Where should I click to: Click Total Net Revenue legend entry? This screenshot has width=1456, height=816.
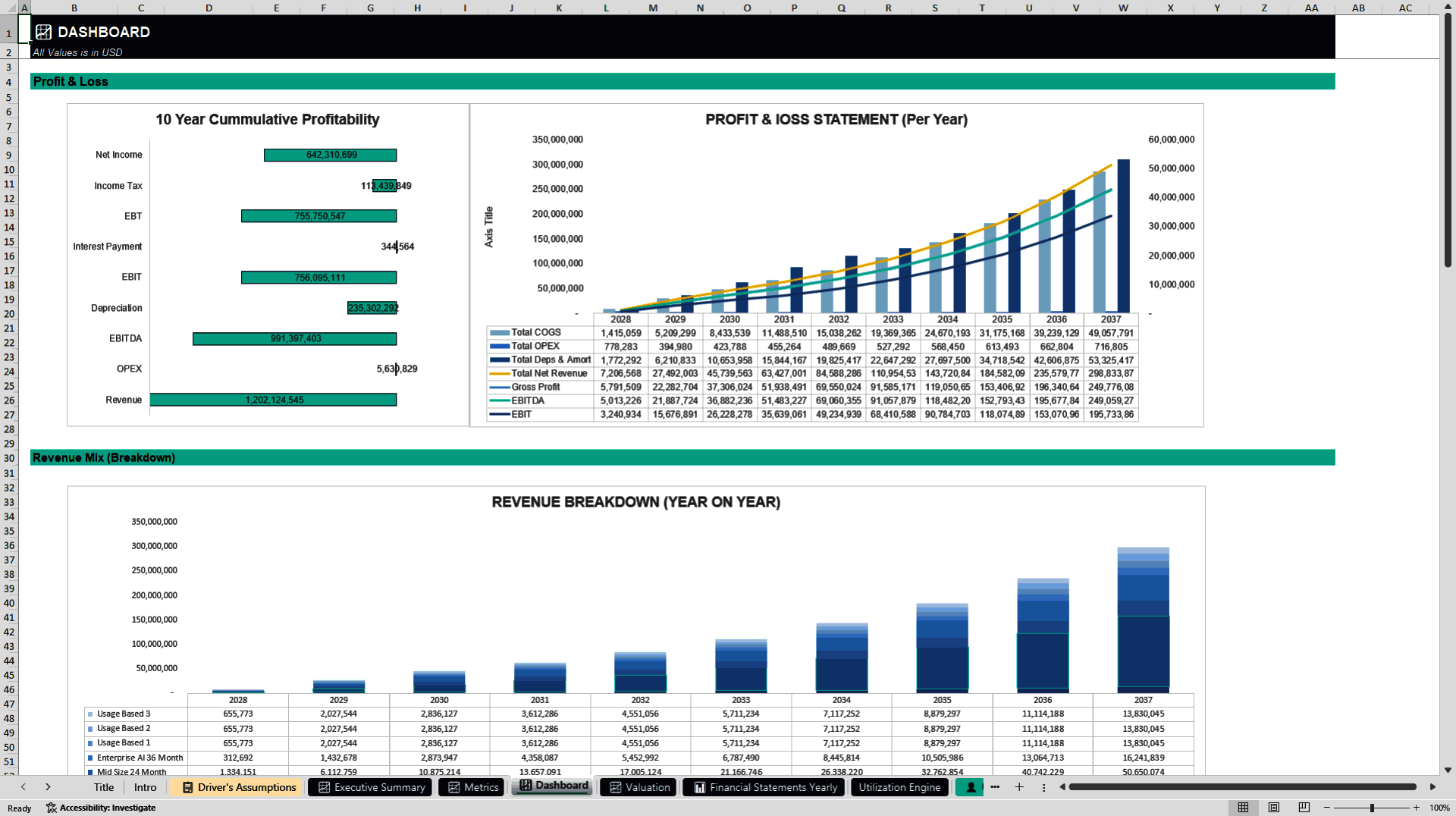pyautogui.click(x=540, y=373)
